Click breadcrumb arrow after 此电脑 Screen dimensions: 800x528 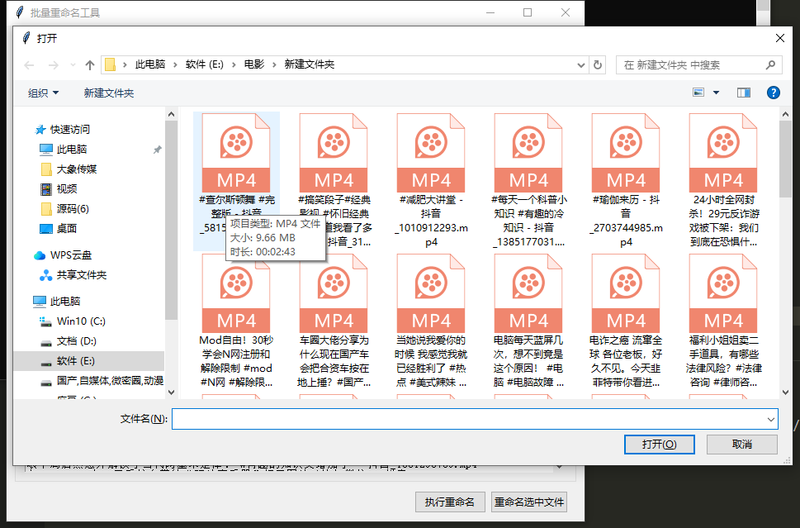tap(175, 65)
